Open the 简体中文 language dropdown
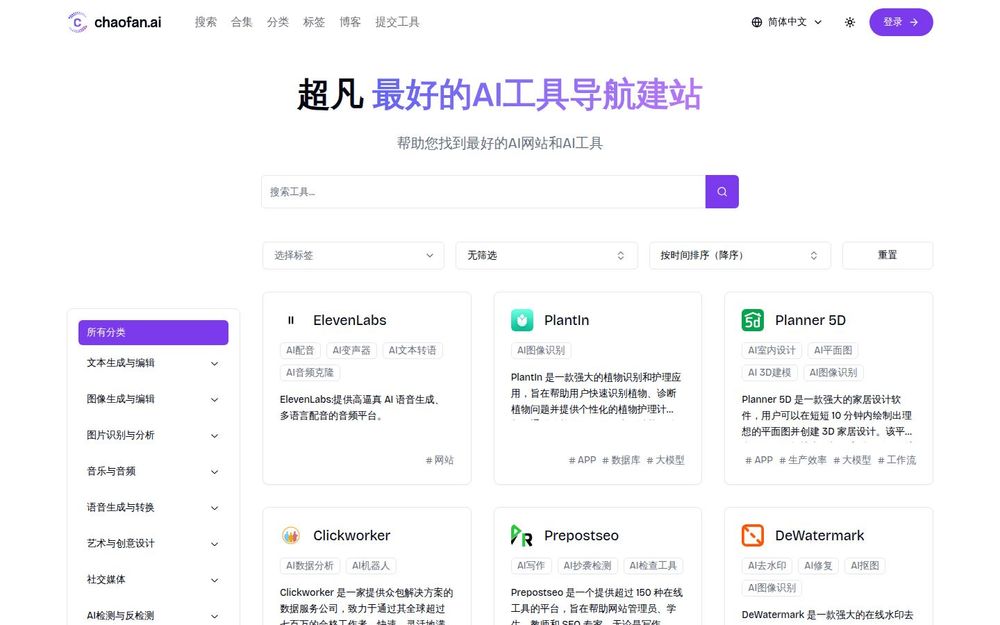1000x625 pixels. [x=787, y=22]
